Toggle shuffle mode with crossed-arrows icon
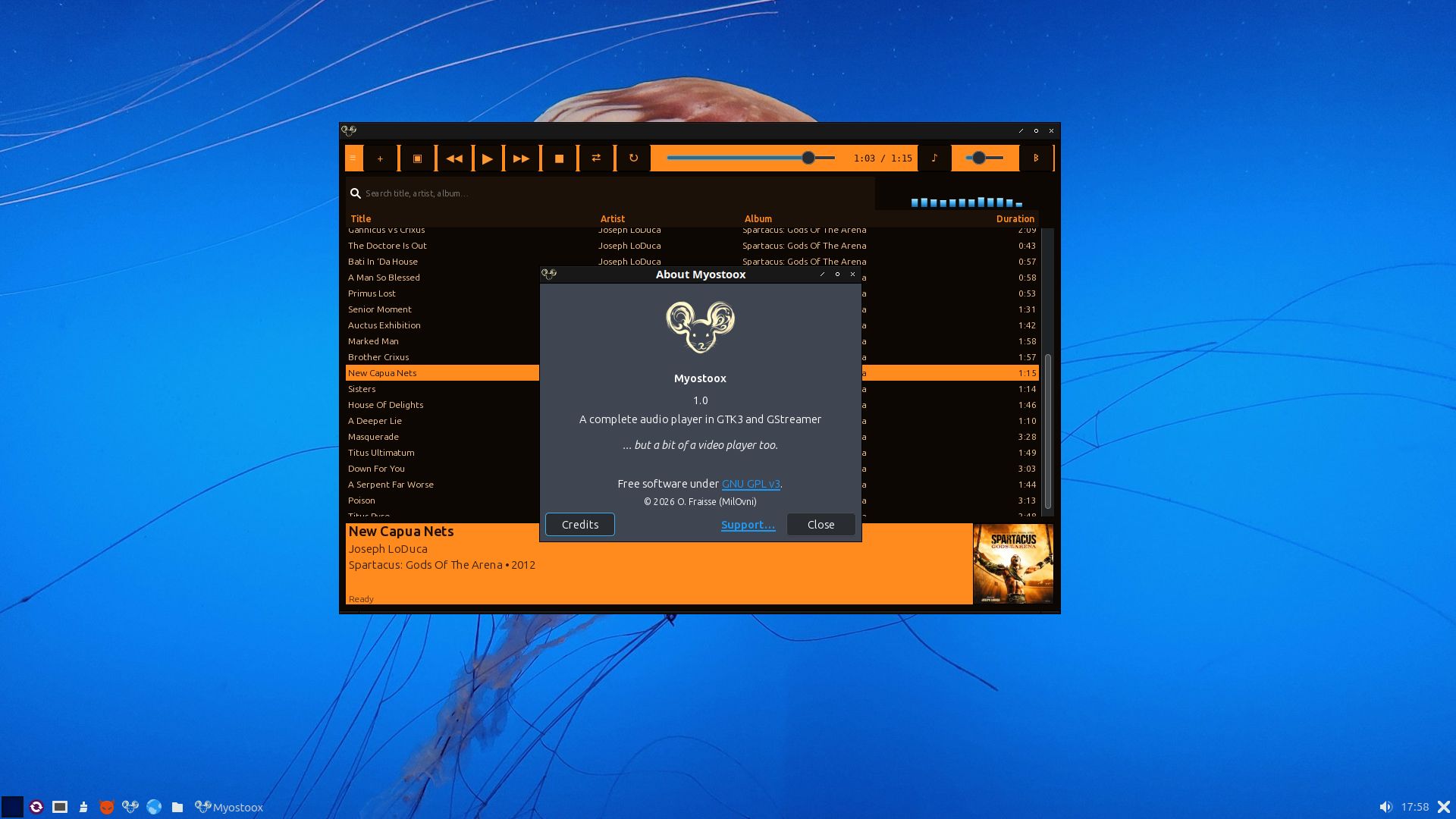The image size is (1456, 819). (x=596, y=158)
